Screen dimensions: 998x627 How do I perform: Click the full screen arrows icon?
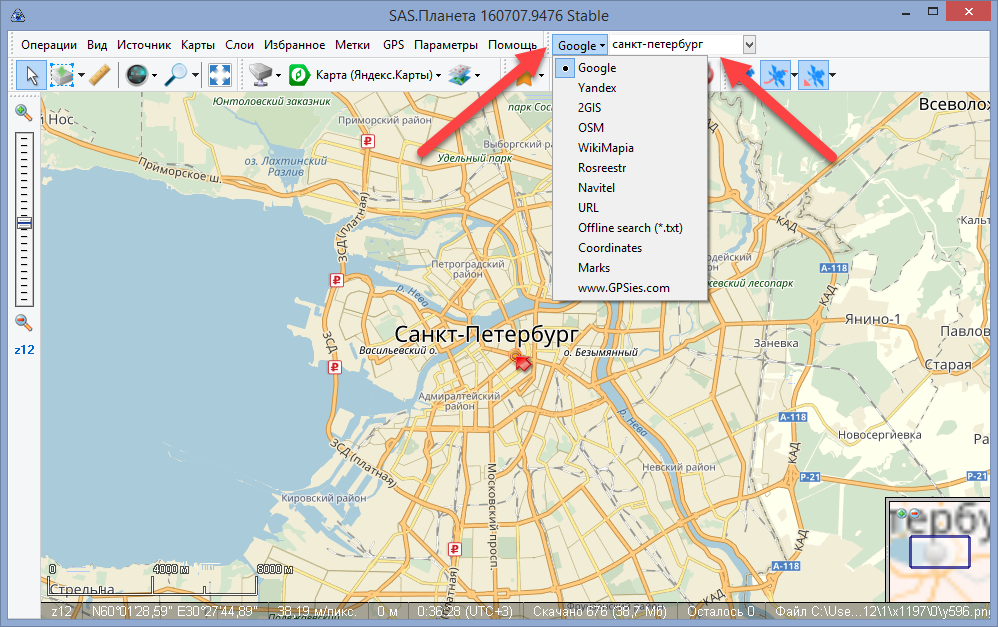pos(220,75)
